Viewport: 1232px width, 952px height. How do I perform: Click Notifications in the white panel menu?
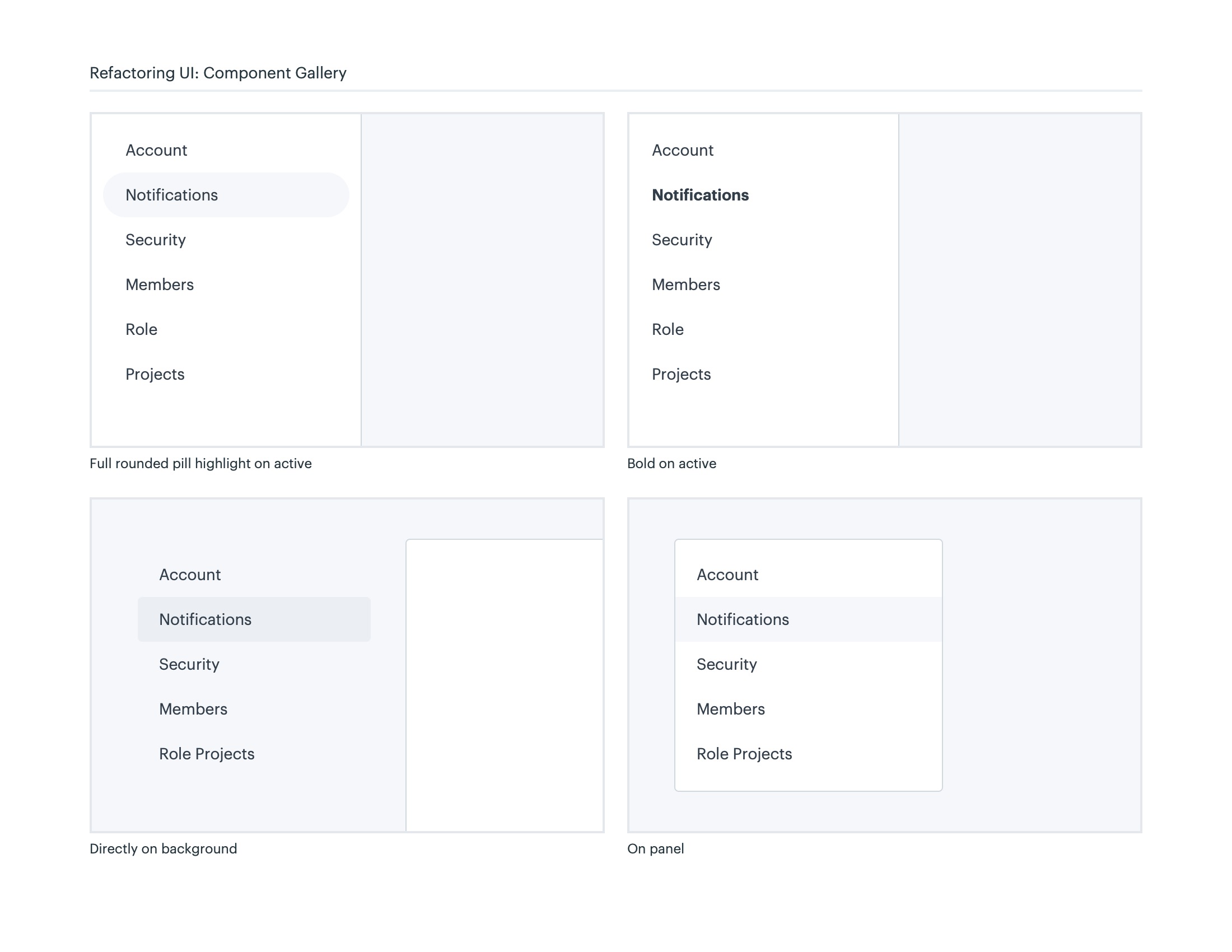pyautogui.click(x=743, y=619)
